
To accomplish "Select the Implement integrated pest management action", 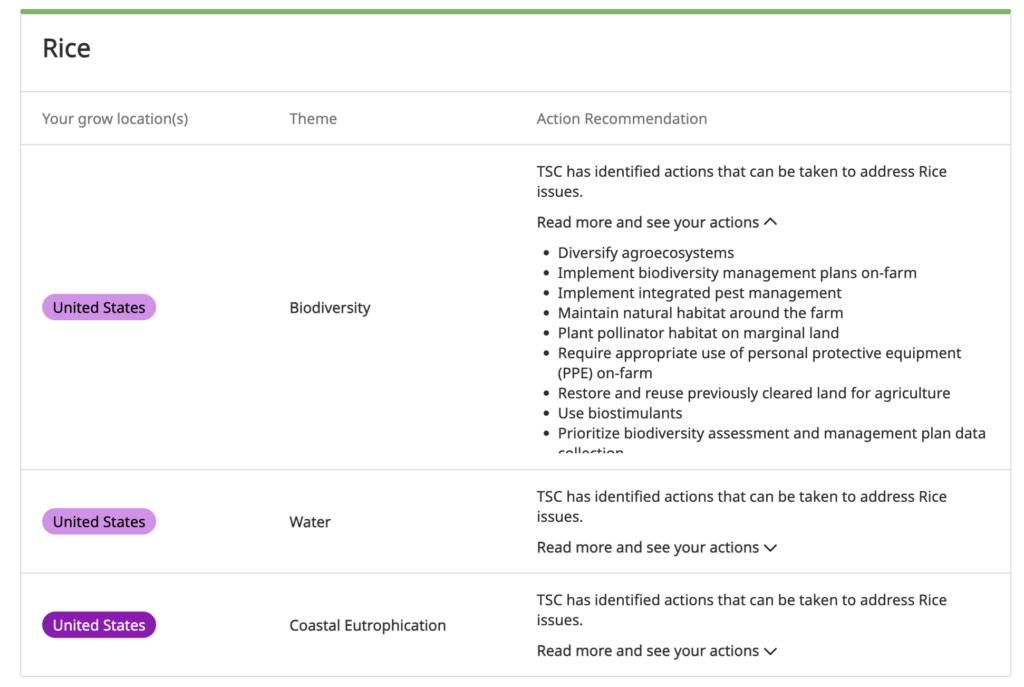I will click(x=699, y=292).
